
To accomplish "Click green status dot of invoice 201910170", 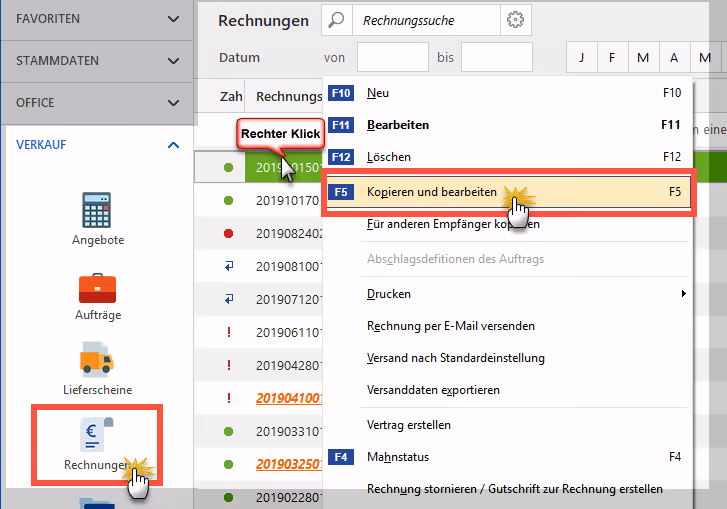I will (228, 200).
